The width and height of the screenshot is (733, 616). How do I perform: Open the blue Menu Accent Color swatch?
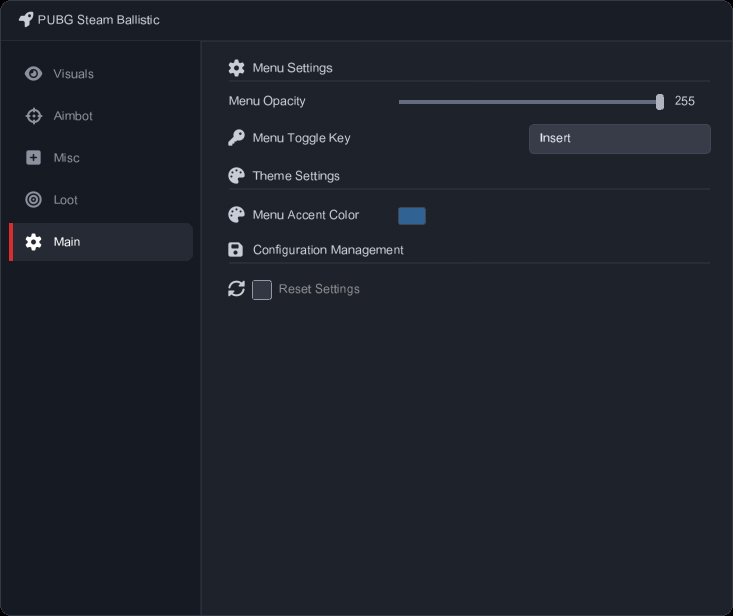pyautogui.click(x=412, y=216)
